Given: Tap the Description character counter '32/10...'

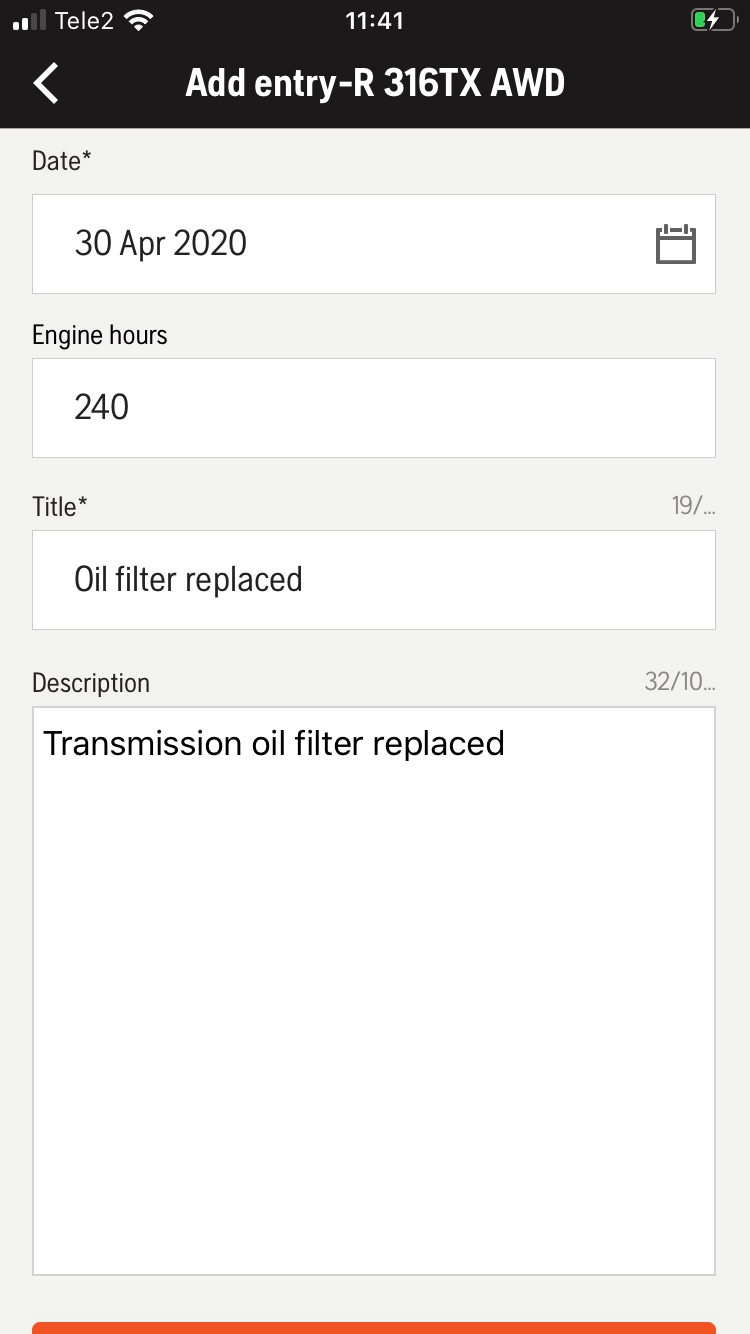Looking at the screenshot, I should pos(680,682).
